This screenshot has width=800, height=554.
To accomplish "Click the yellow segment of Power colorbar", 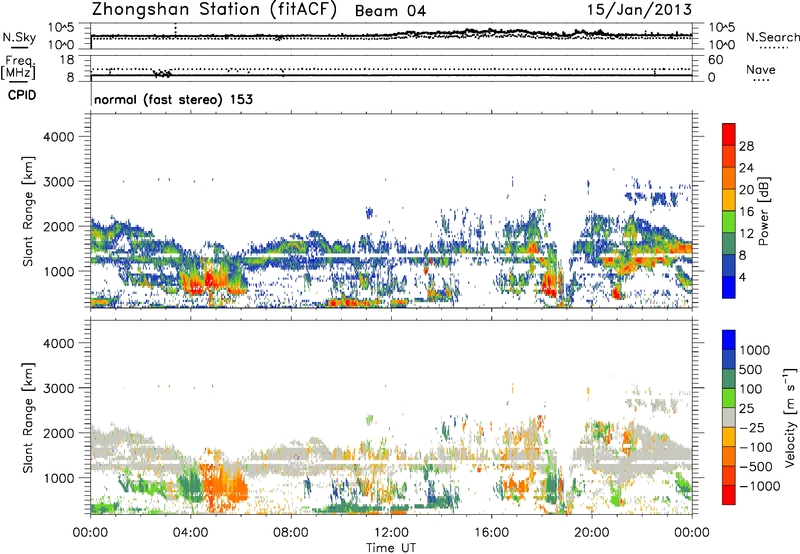I will [729, 199].
